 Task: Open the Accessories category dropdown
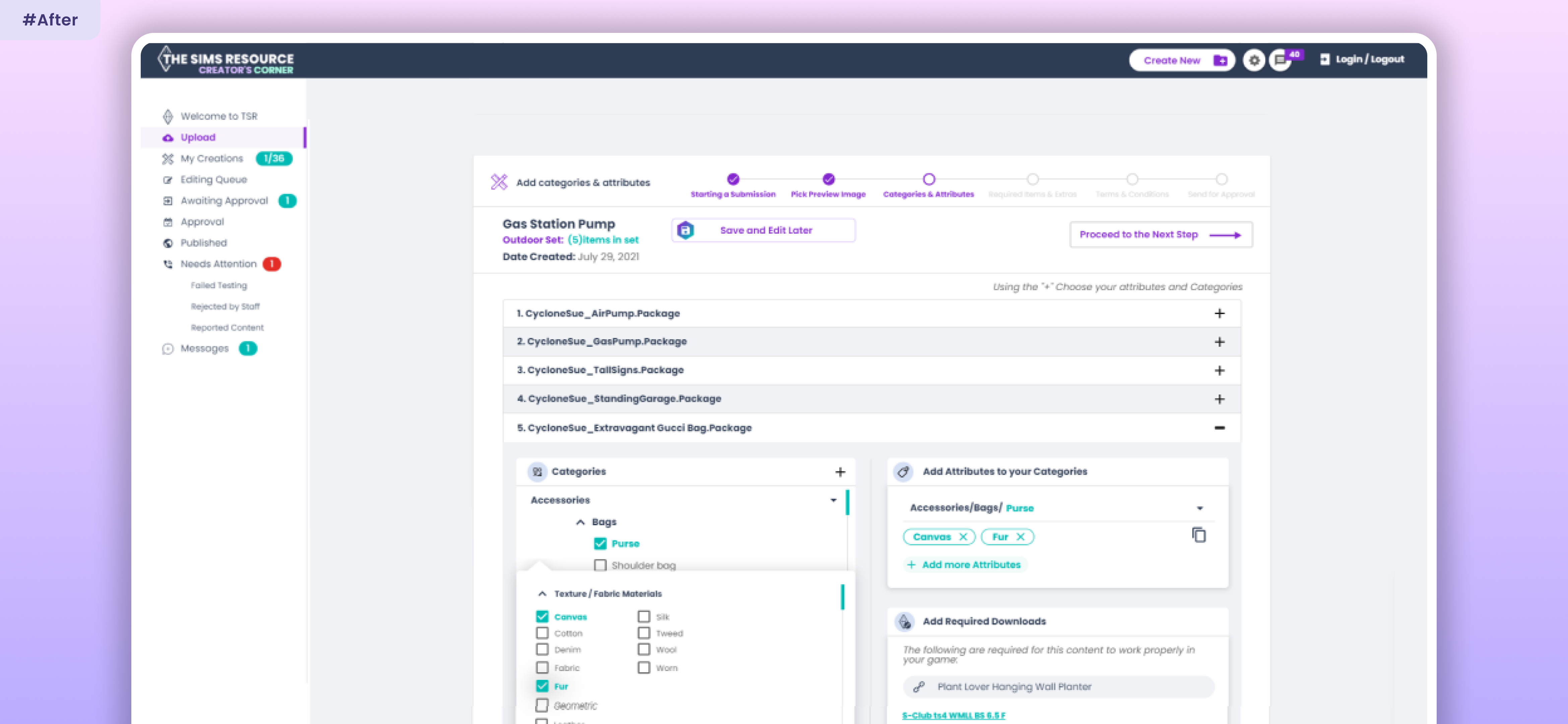coord(833,500)
